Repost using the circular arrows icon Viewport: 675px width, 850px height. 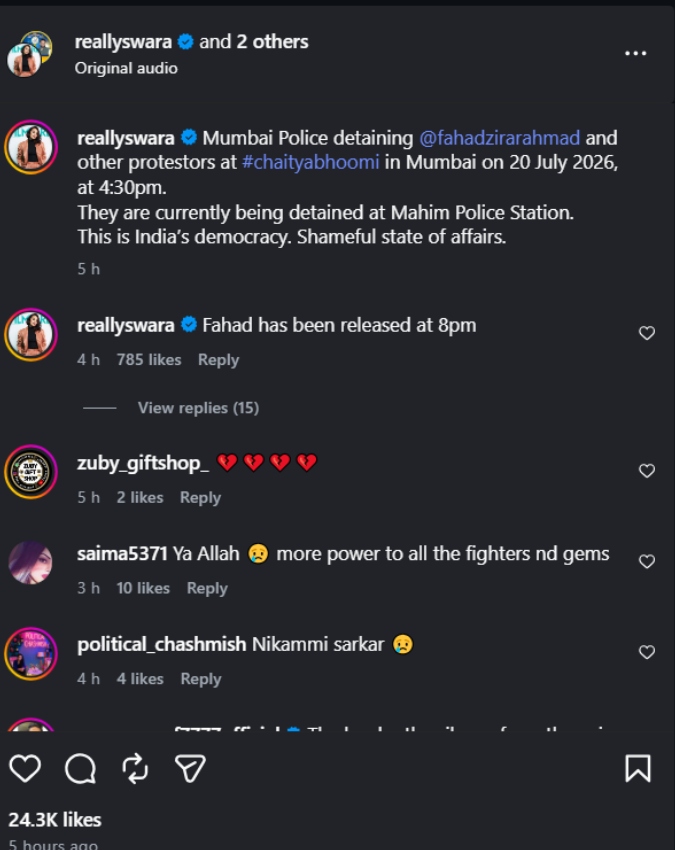tap(135, 768)
